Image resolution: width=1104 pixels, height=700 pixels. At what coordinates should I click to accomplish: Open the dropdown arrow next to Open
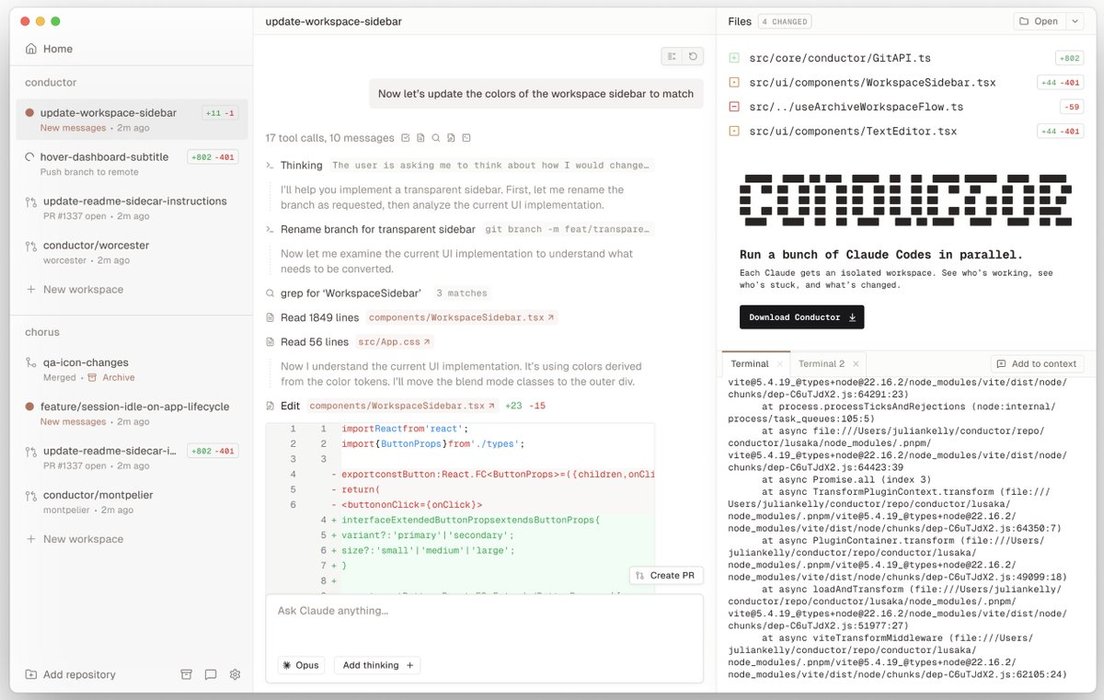tap(1075, 21)
